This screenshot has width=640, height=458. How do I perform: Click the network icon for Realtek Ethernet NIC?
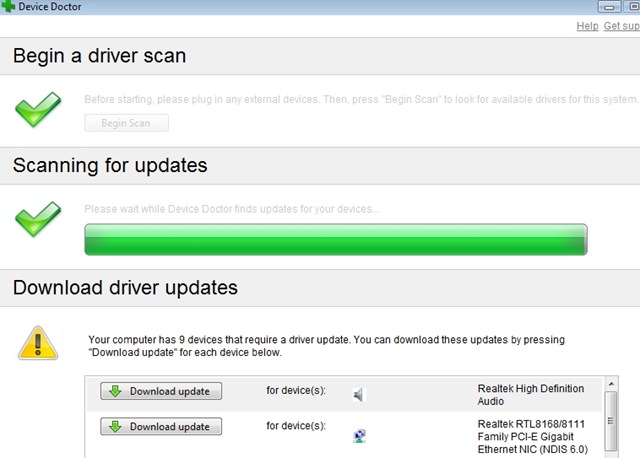coord(359,436)
